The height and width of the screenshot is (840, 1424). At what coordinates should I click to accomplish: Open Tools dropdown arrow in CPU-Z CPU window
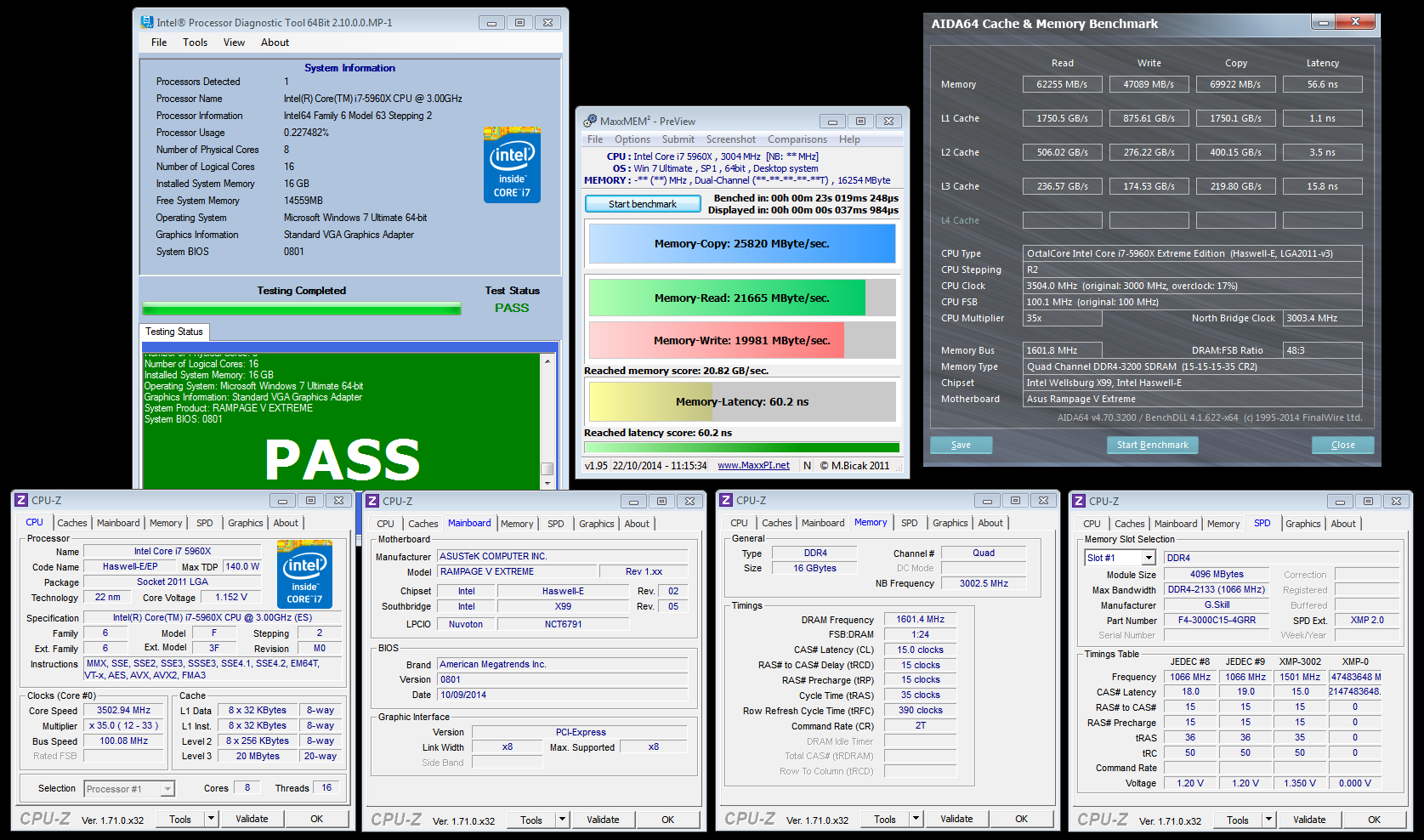point(211,819)
